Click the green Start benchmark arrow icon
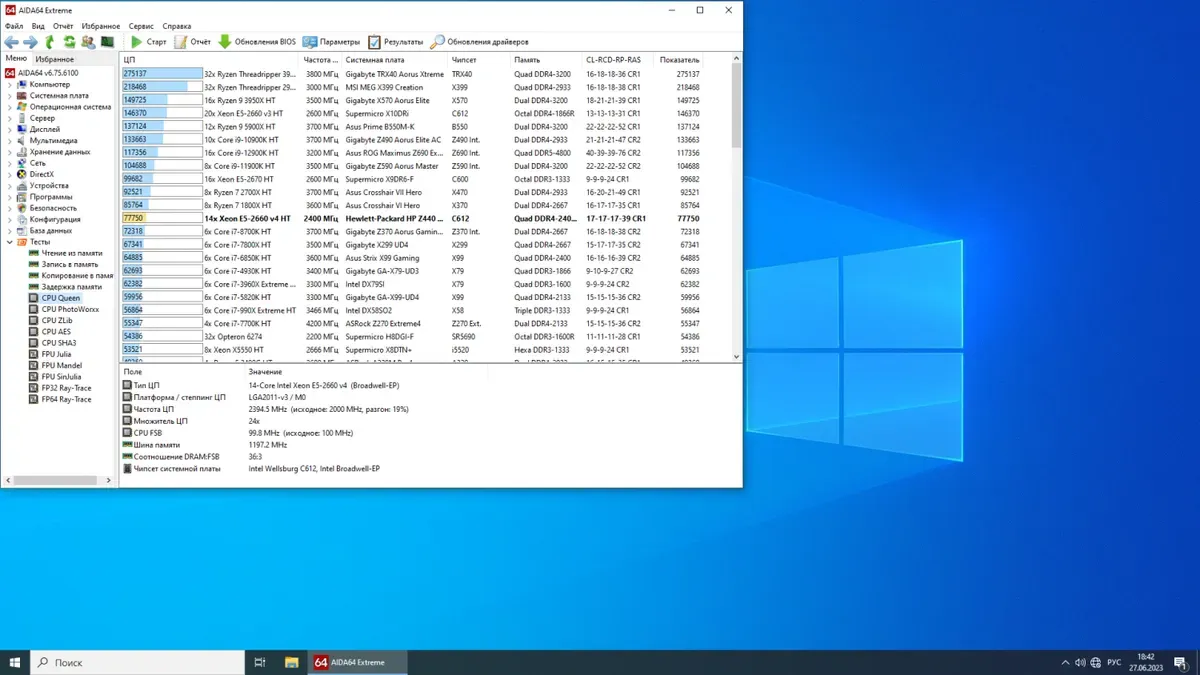The height and width of the screenshot is (675, 1200). point(137,42)
